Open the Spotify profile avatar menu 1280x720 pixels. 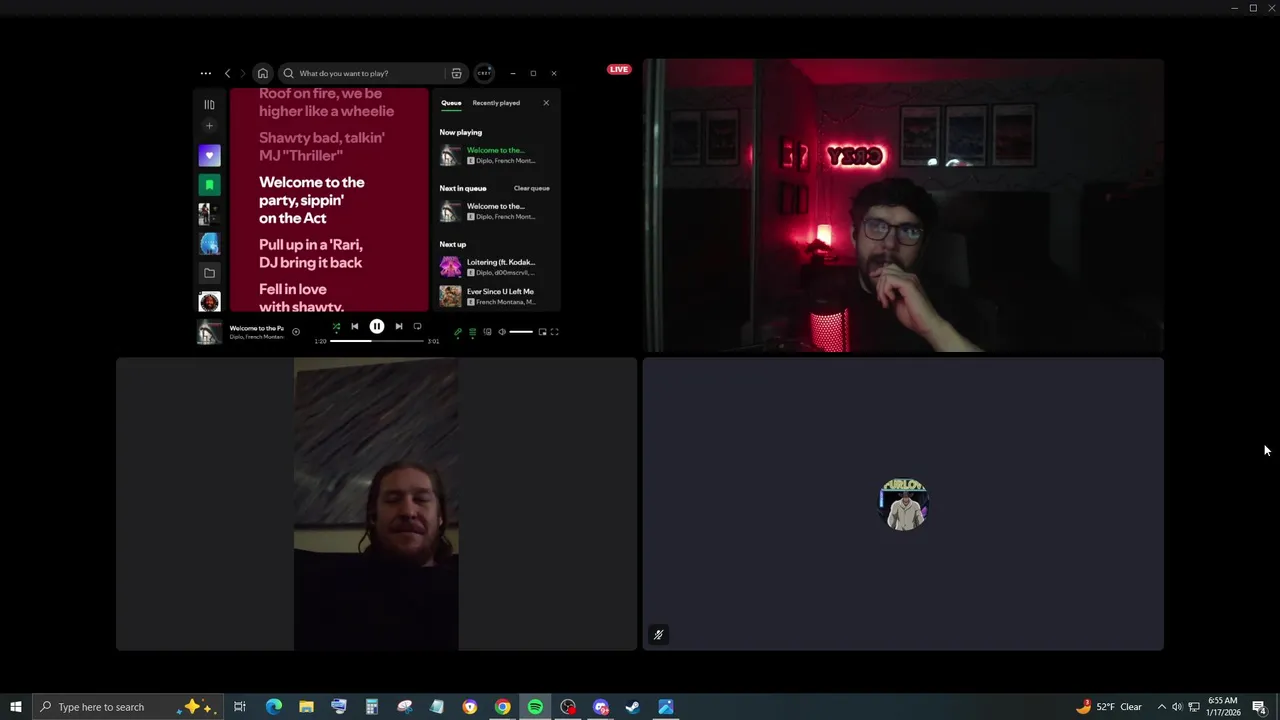pos(484,73)
